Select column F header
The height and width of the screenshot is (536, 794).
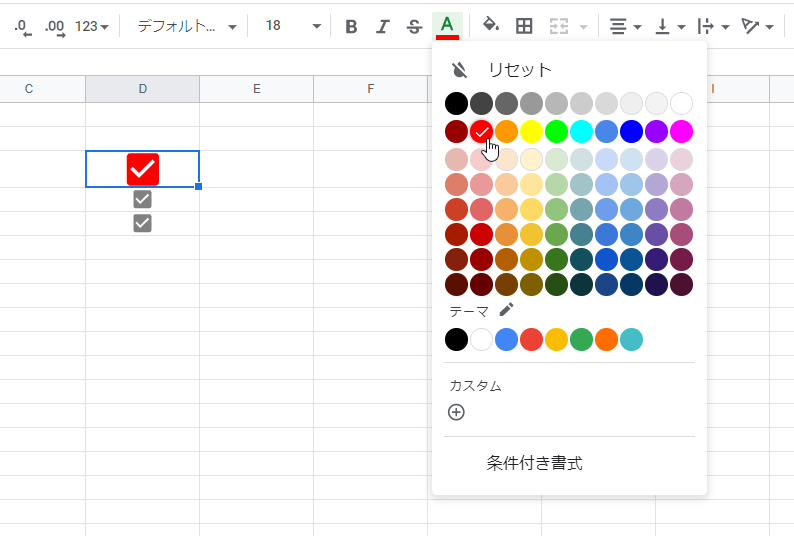[x=371, y=89]
